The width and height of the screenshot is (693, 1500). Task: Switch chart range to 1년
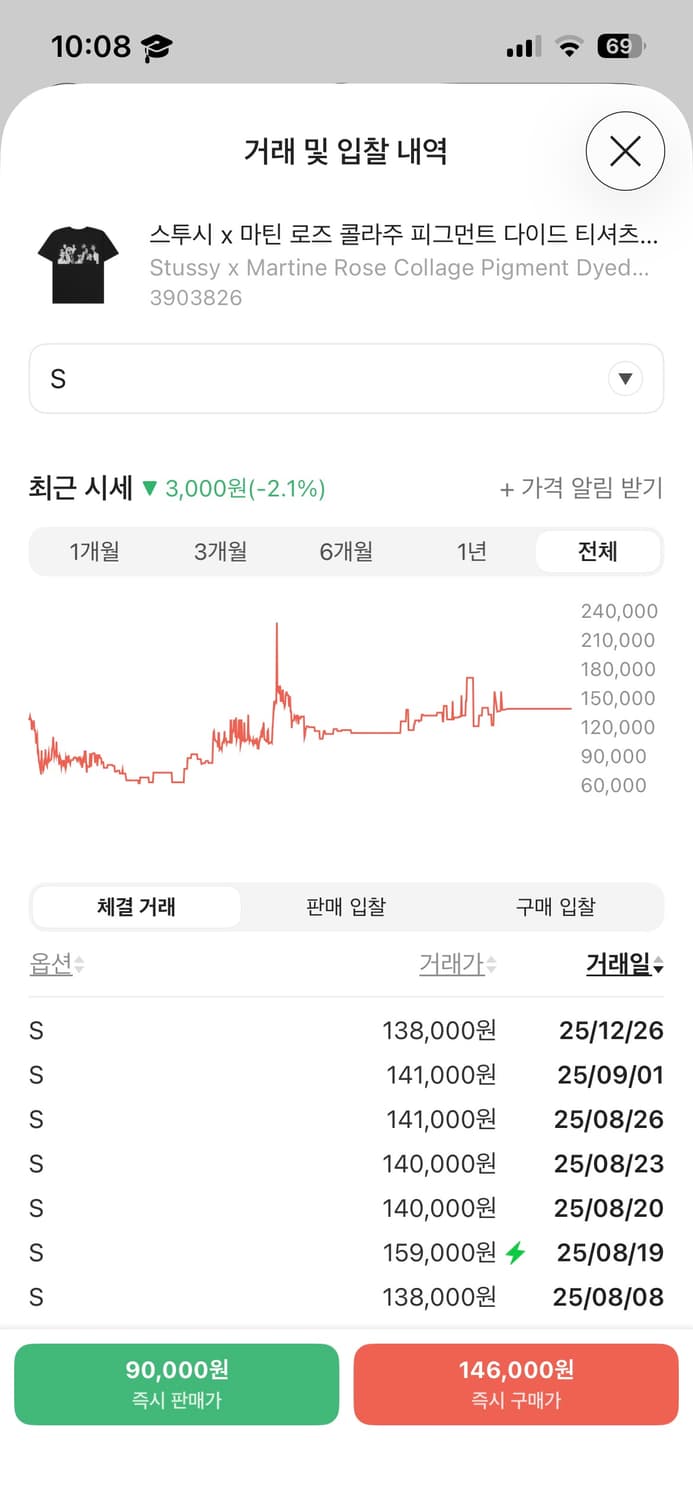(x=471, y=551)
